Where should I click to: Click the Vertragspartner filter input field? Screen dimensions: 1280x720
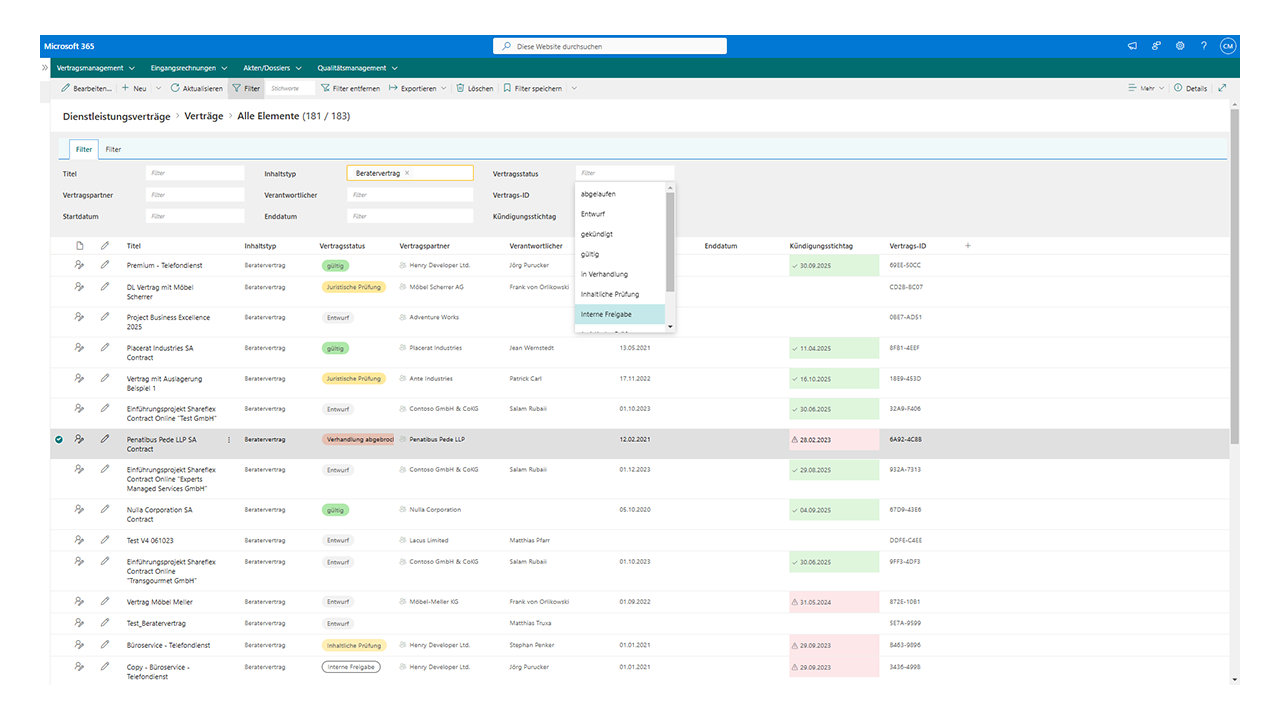tap(194, 195)
